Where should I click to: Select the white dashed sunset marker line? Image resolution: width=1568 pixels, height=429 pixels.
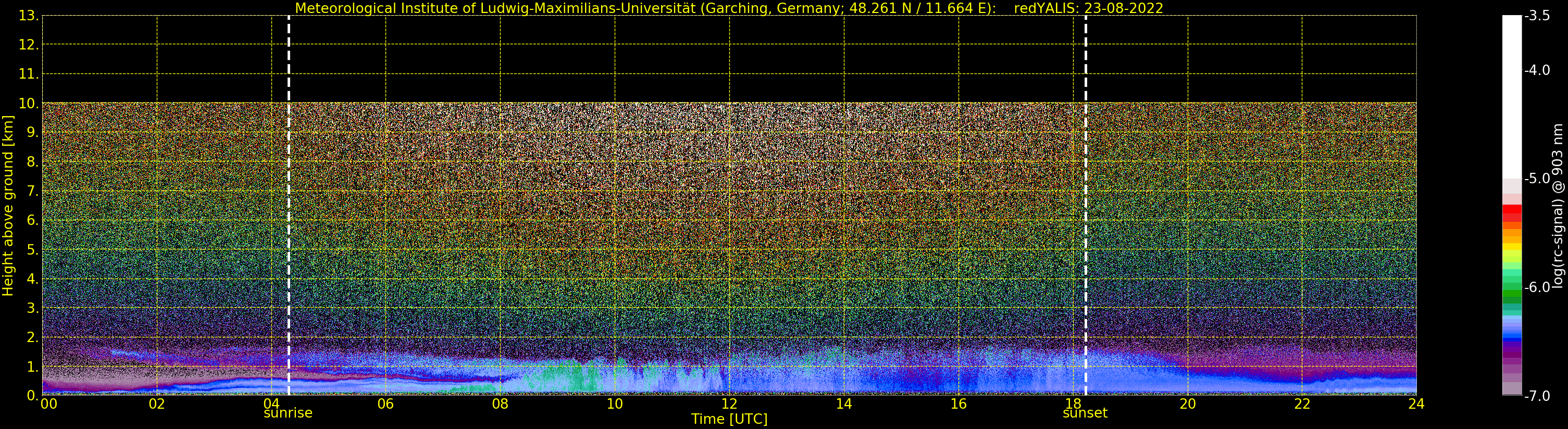[x=1085, y=206]
